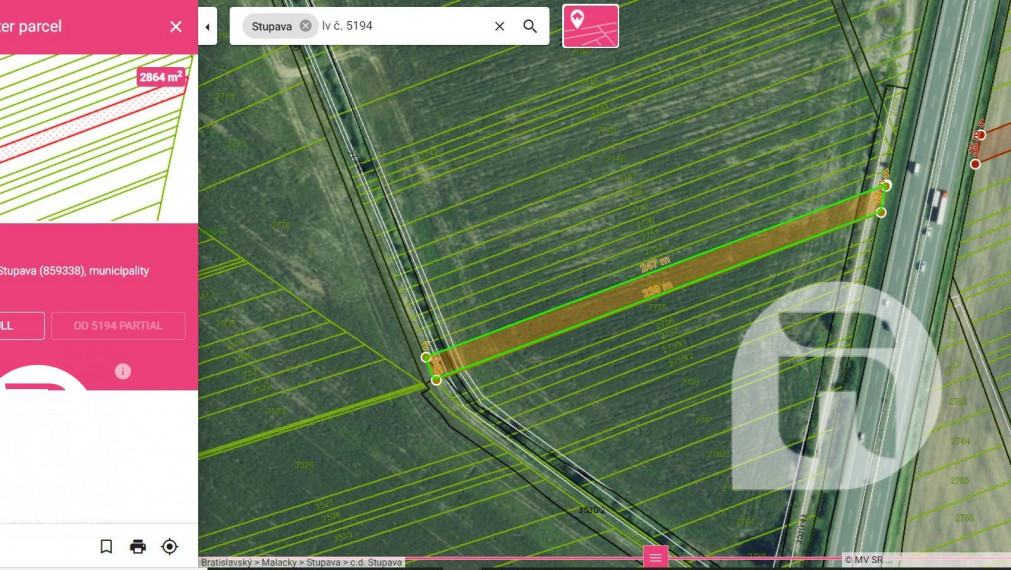The image size is (1011, 570).
Task: Locate parcel on map target icon
Action: point(170,547)
